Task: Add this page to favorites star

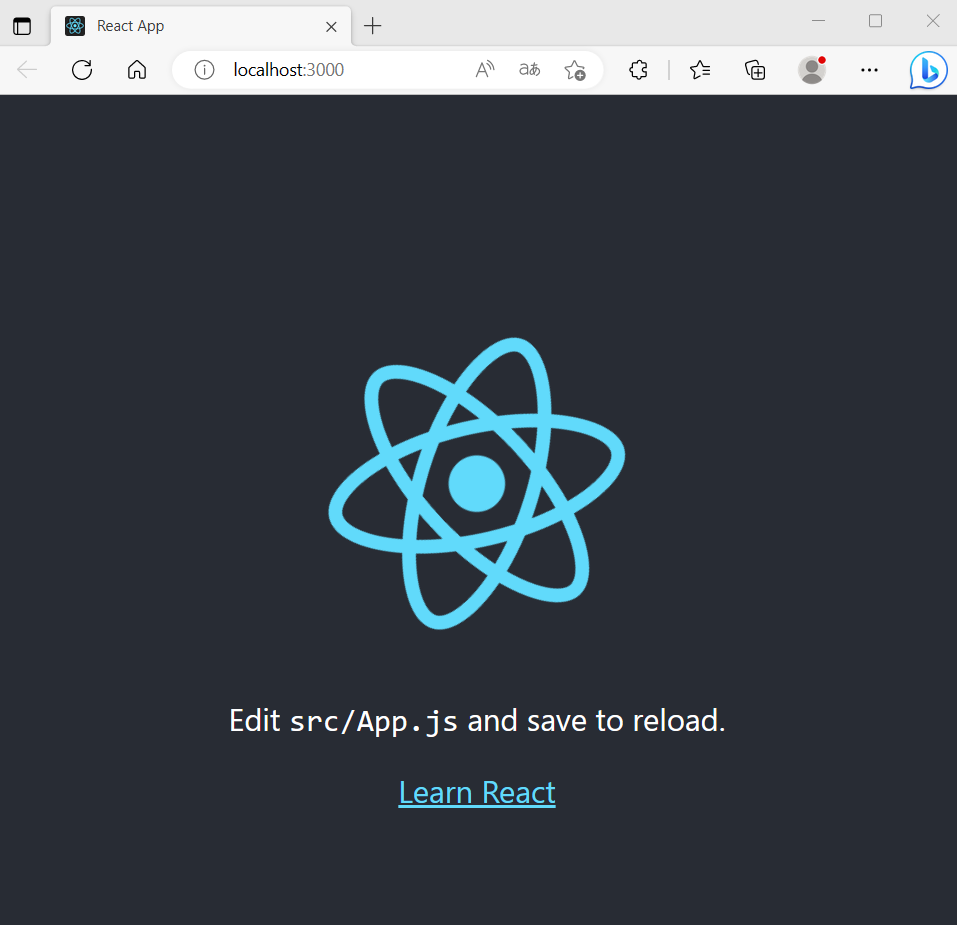Action: coord(574,70)
